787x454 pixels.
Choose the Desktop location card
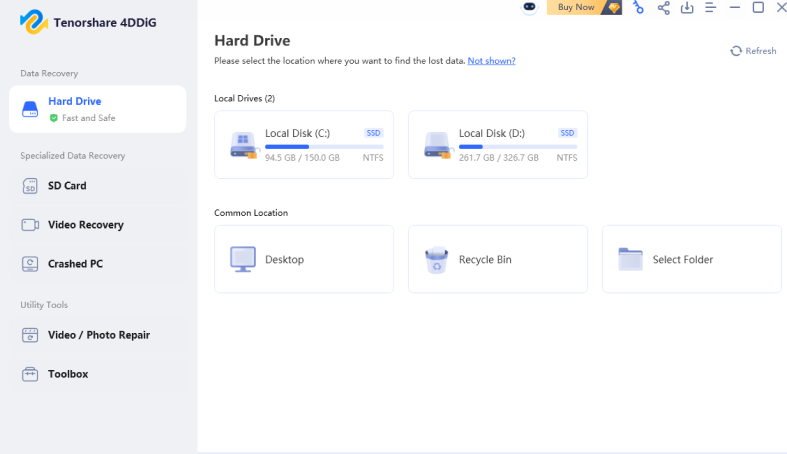(x=304, y=259)
